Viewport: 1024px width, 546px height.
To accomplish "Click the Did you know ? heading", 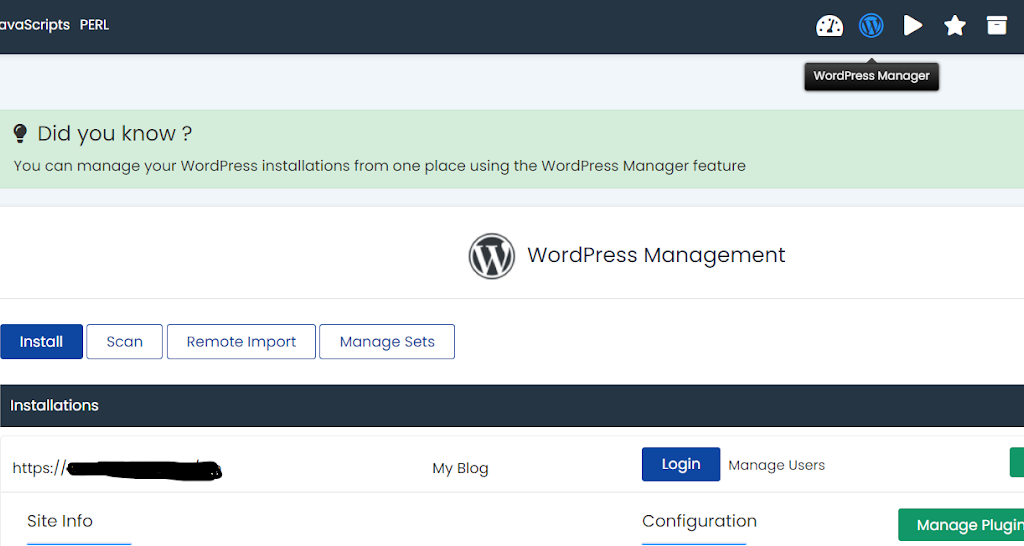I will [x=114, y=134].
